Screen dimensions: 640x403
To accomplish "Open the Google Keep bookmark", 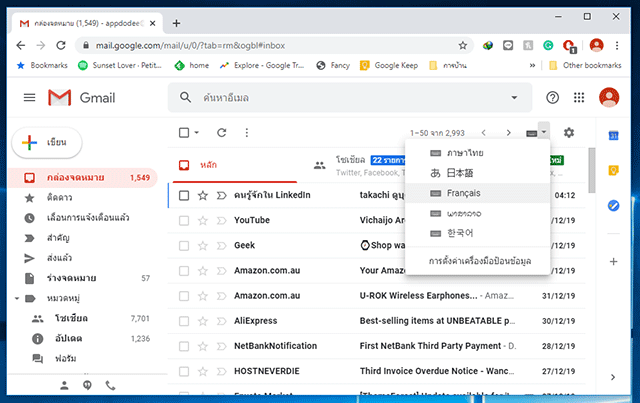I will pos(389,65).
